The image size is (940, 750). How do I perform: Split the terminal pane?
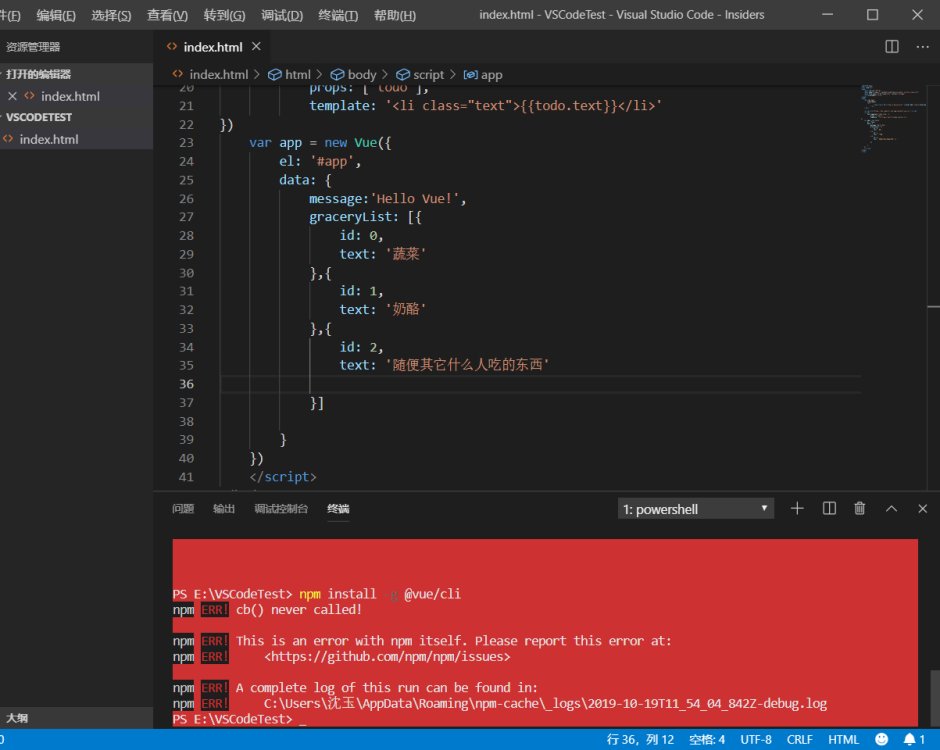click(x=829, y=509)
